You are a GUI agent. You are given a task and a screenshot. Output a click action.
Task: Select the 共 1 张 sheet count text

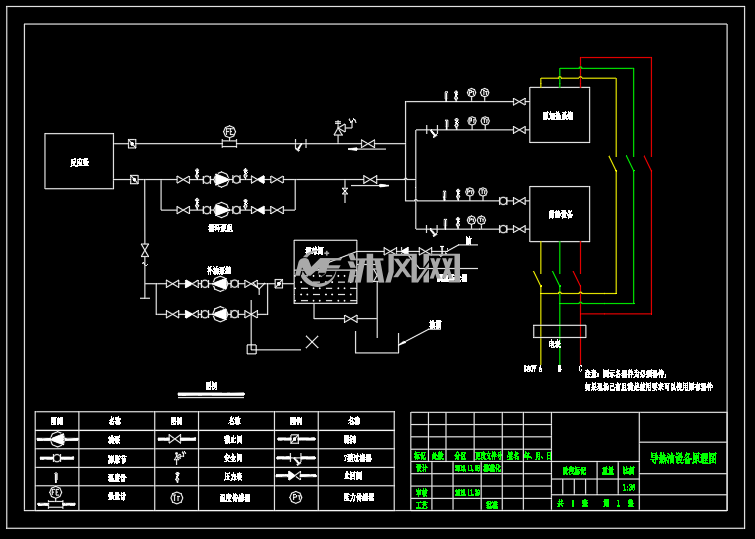[573, 503]
